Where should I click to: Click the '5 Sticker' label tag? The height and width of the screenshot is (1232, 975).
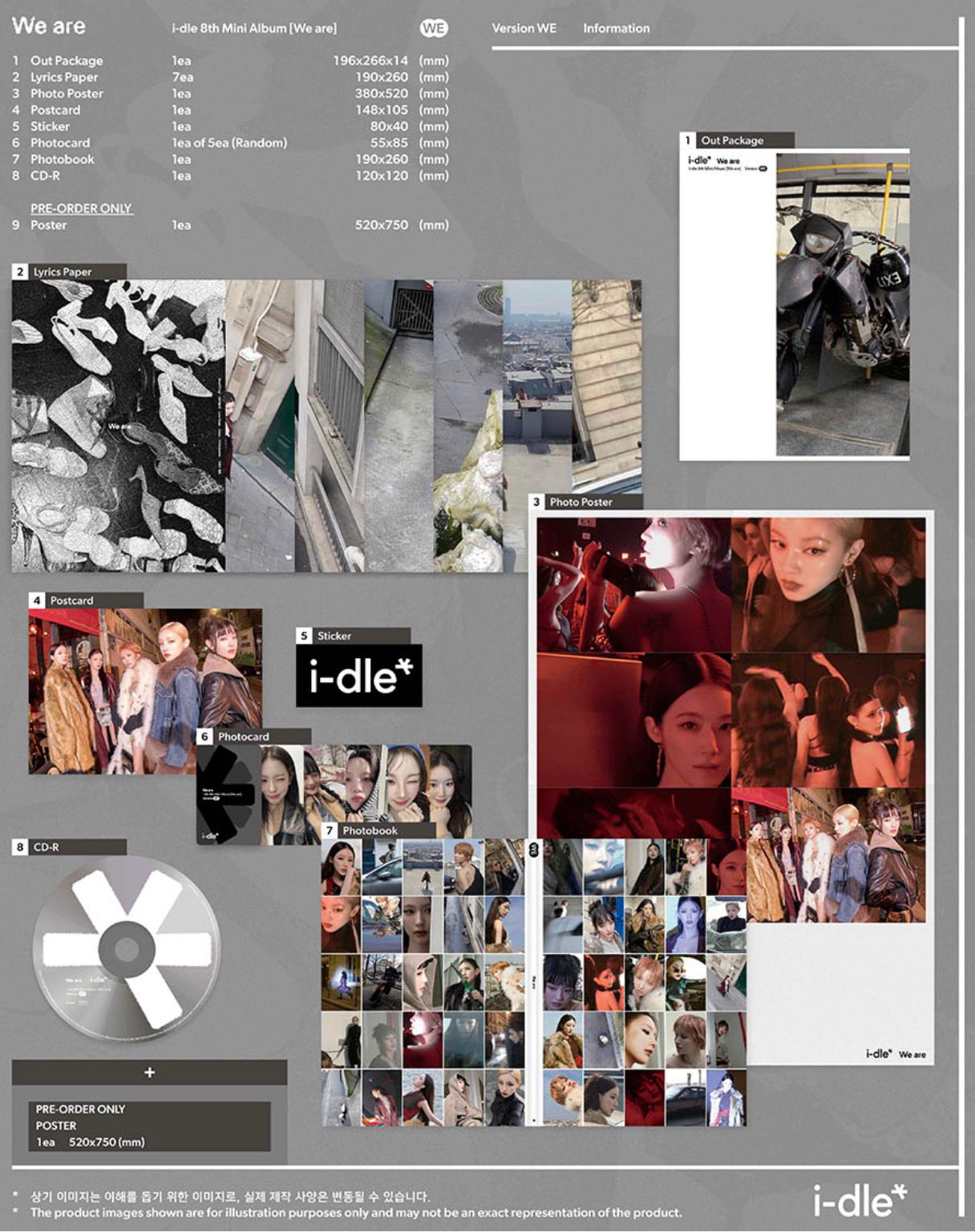[353, 636]
